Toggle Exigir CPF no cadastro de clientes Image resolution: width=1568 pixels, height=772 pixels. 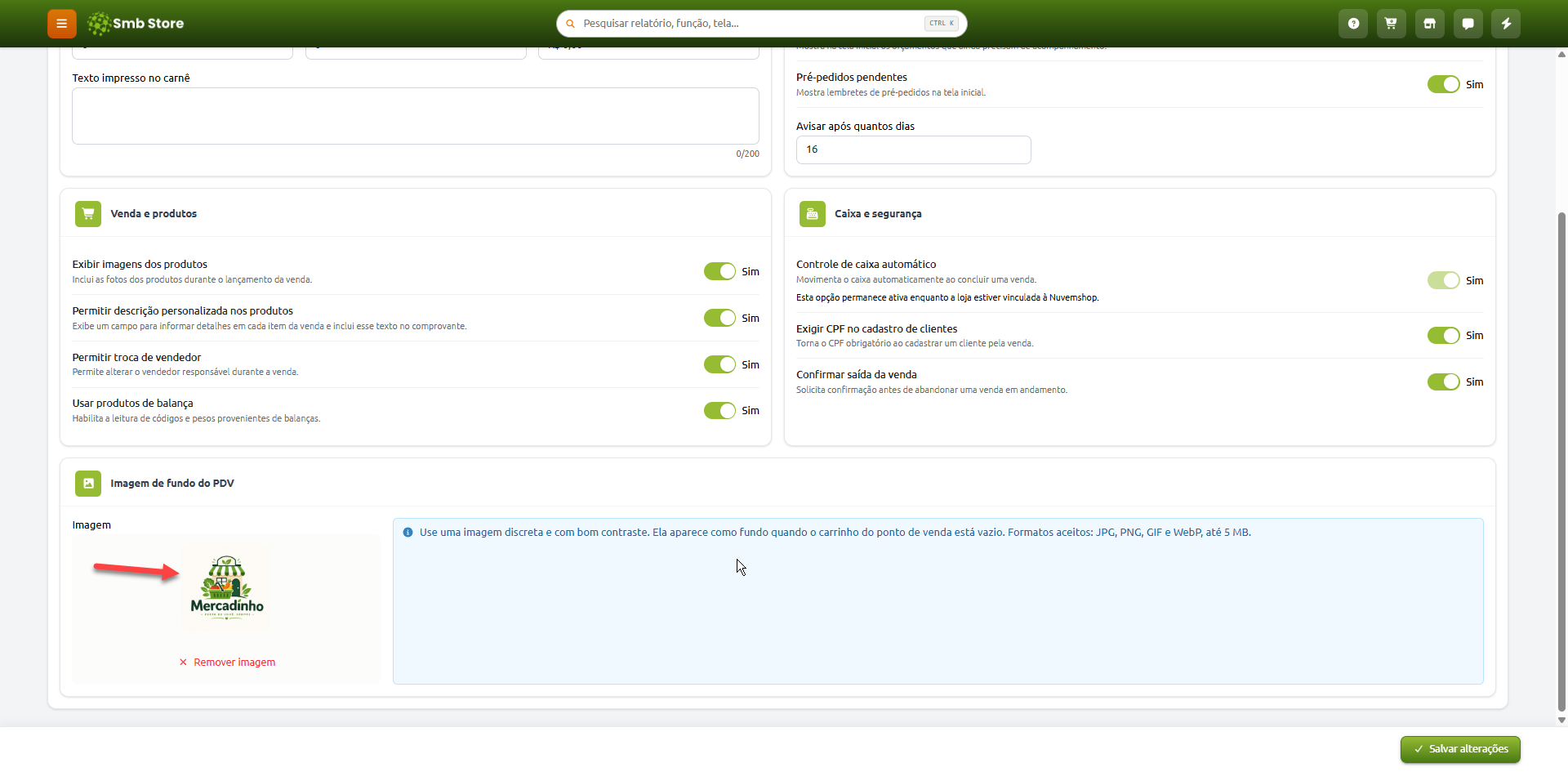(x=1443, y=336)
